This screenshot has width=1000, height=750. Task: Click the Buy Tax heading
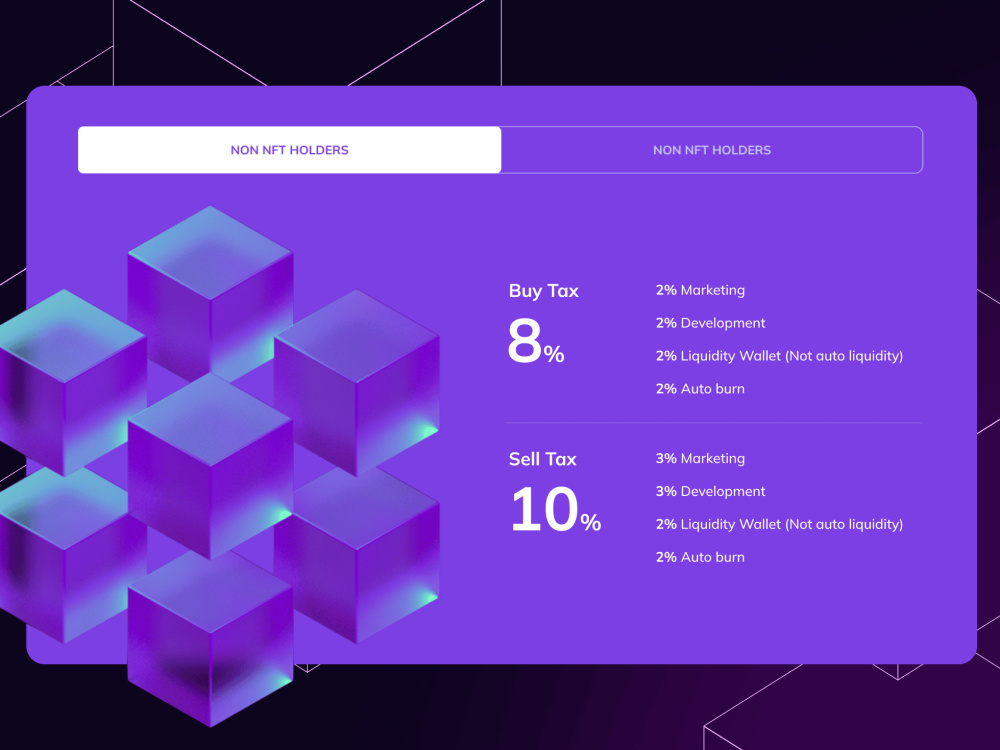pos(543,291)
